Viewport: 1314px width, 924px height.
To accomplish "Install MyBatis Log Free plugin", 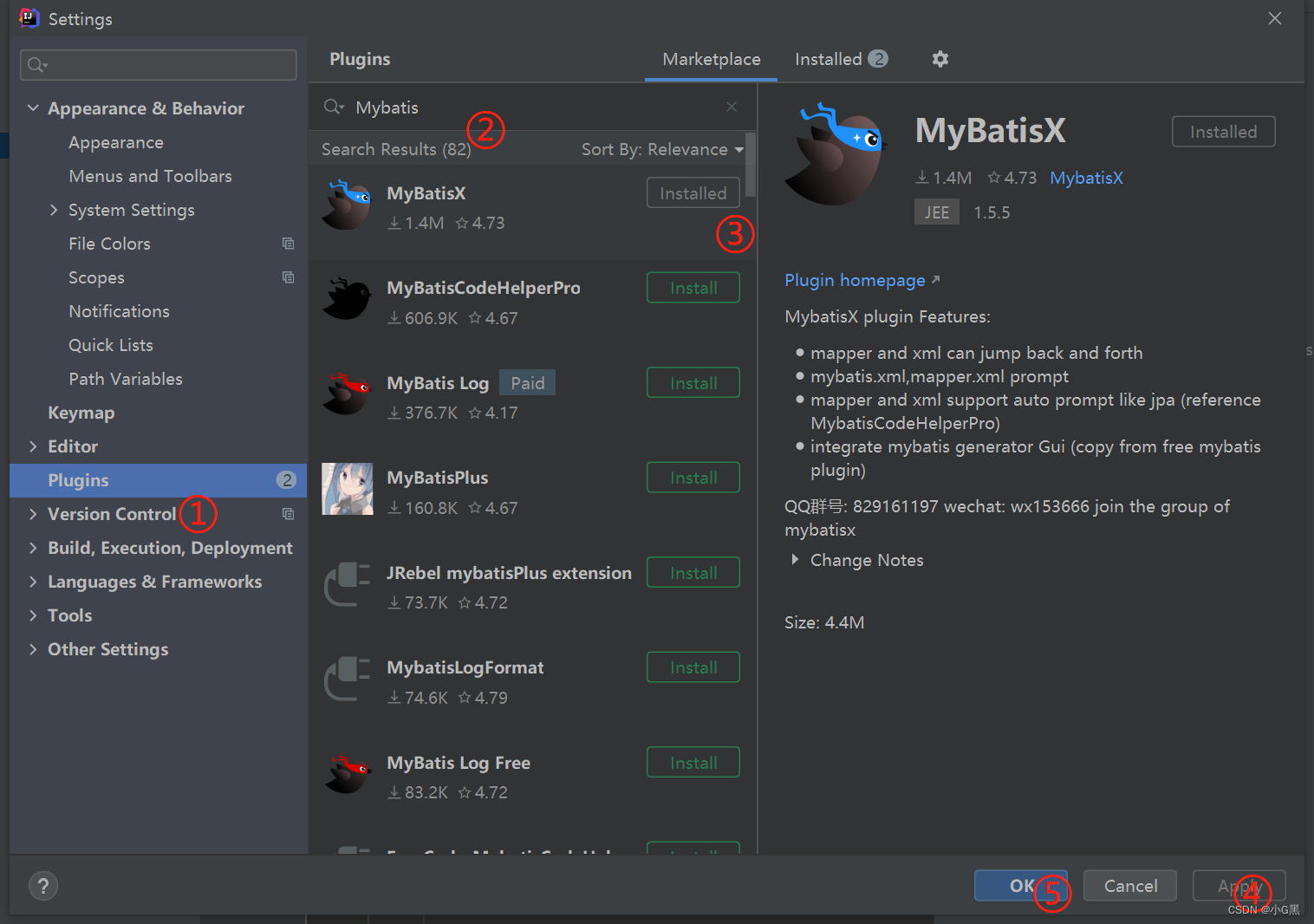I will click(x=693, y=762).
